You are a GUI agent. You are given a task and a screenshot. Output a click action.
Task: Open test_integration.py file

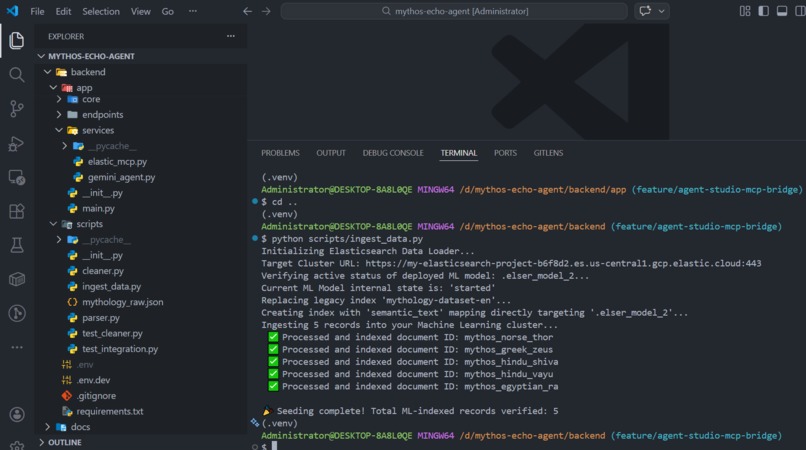point(120,349)
